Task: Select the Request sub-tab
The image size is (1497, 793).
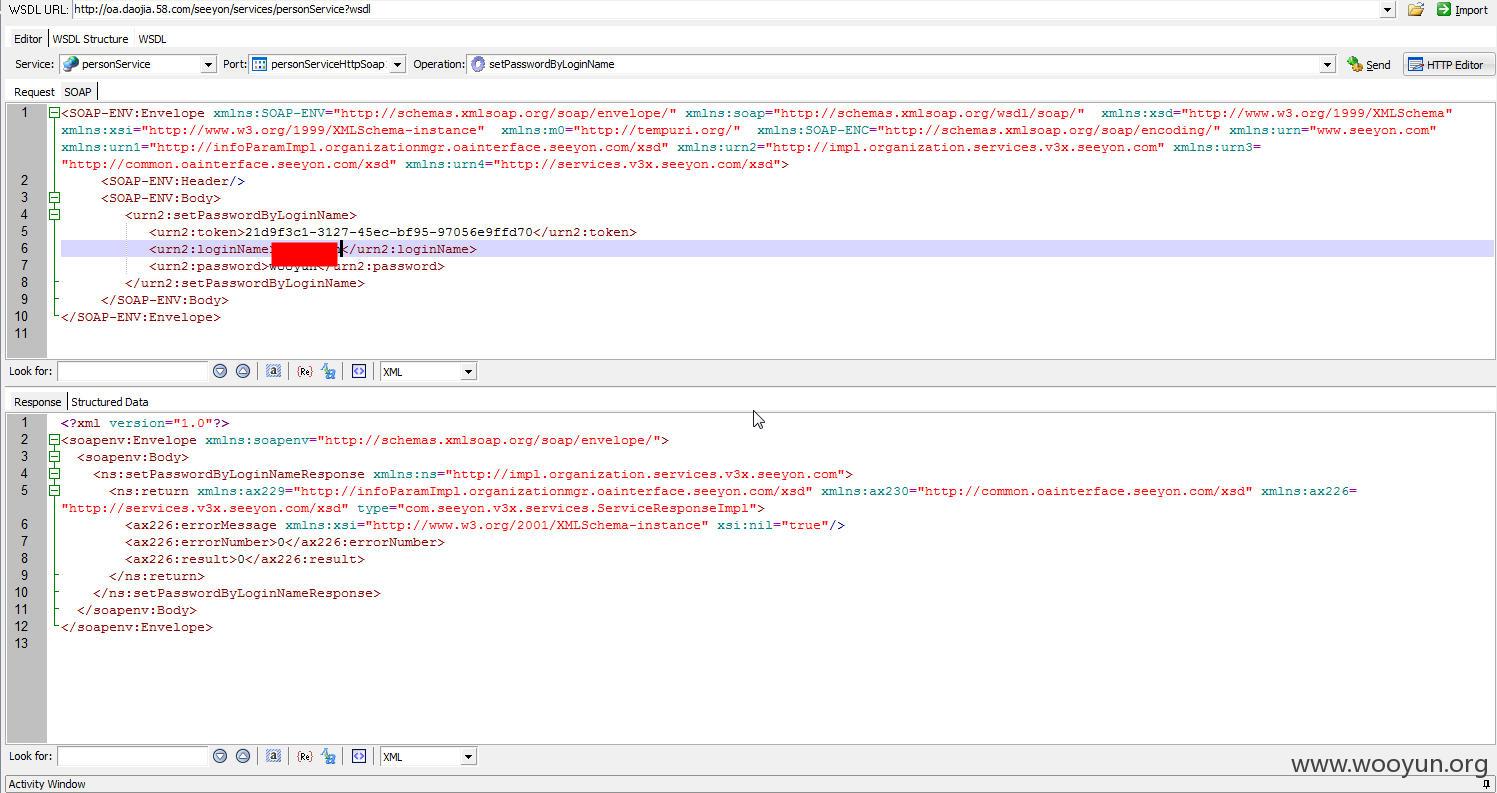Action: tap(34, 91)
